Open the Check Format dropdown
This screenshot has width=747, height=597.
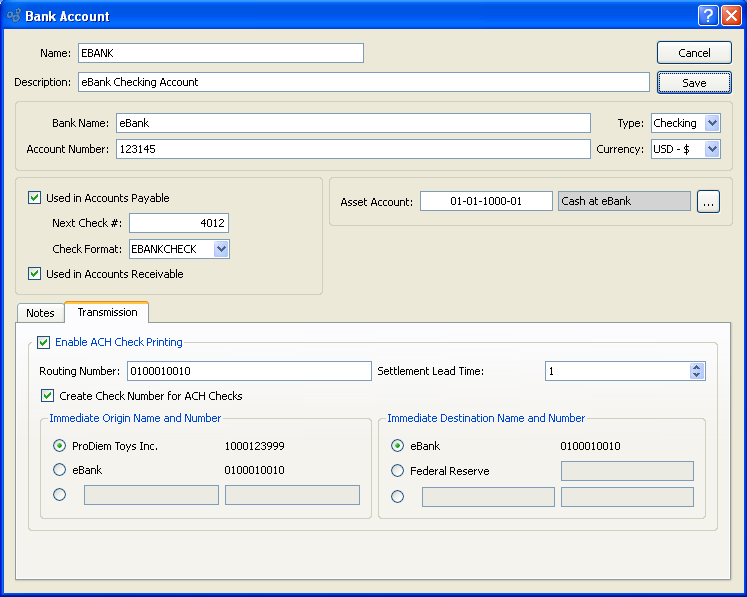(x=221, y=249)
